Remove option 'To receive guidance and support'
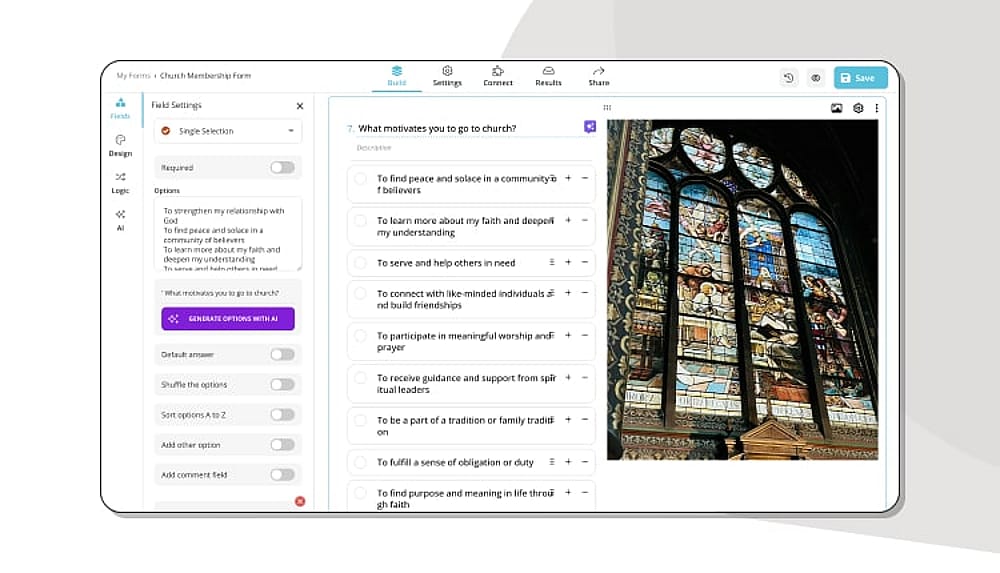 coord(584,377)
